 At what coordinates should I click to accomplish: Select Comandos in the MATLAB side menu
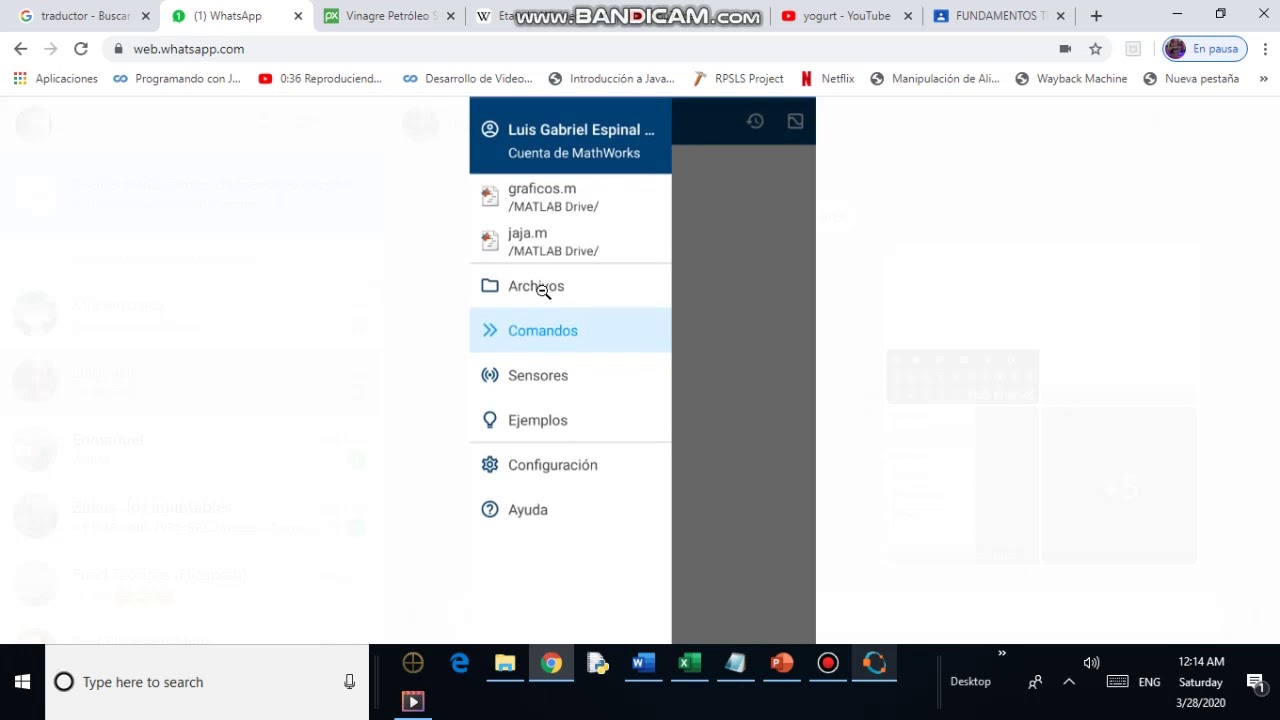(x=570, y=331)
